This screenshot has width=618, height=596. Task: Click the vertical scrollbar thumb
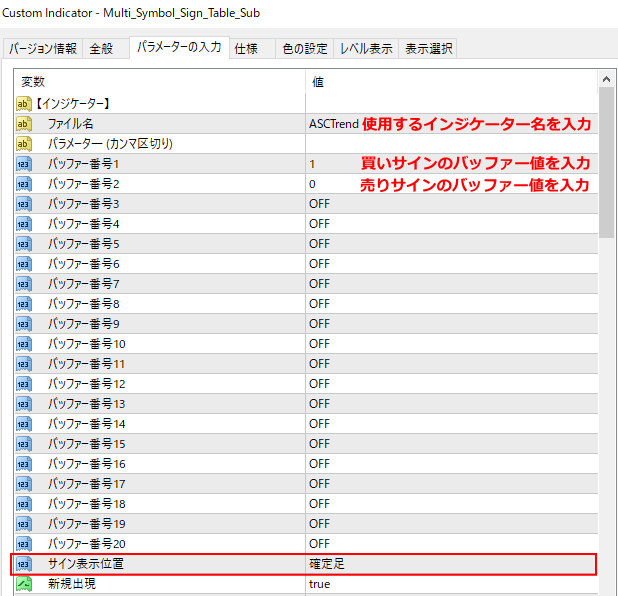coord(606,163)
